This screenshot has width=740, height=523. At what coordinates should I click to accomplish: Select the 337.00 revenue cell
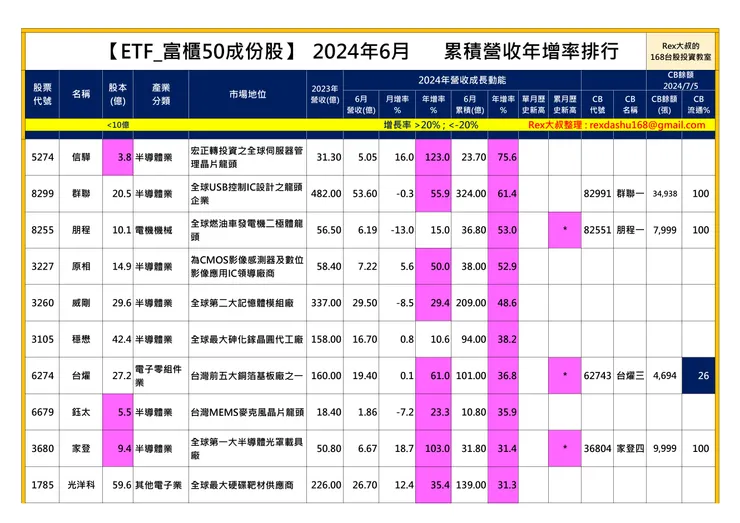(325, 303)
